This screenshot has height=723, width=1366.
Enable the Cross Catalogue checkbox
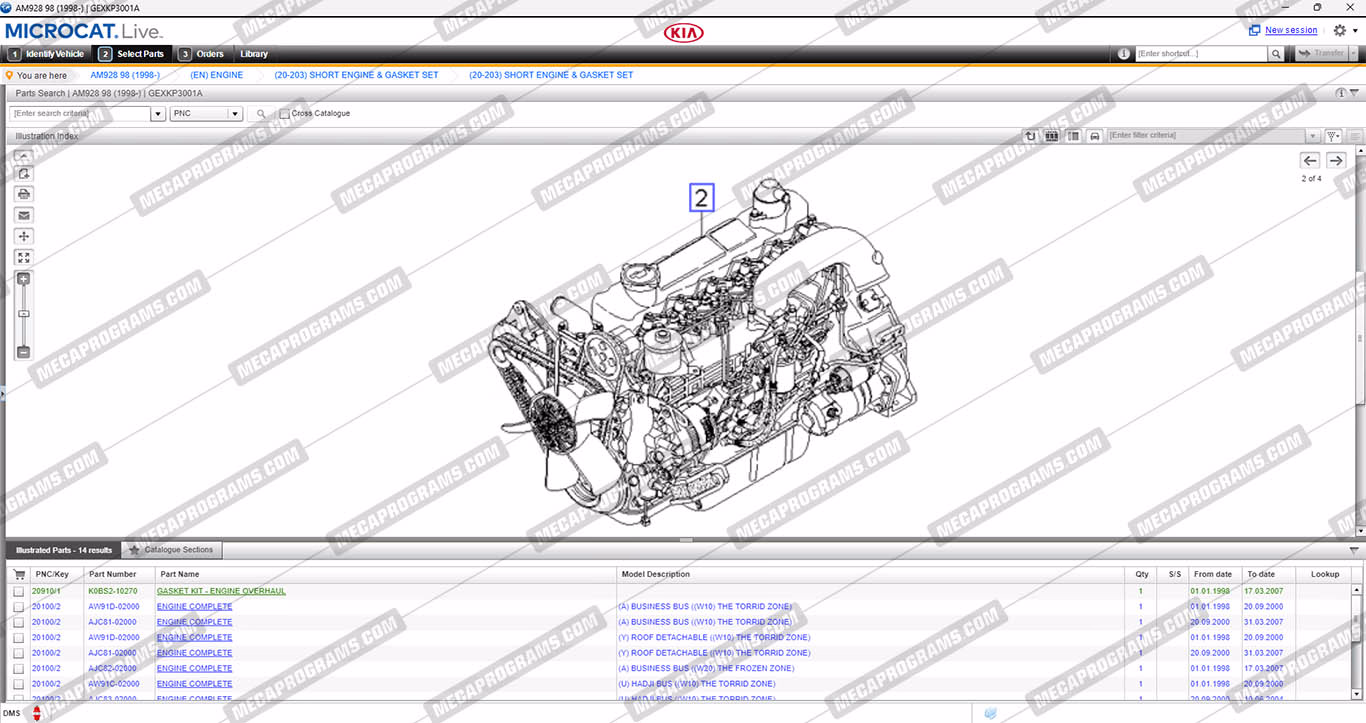coord(285,114)
